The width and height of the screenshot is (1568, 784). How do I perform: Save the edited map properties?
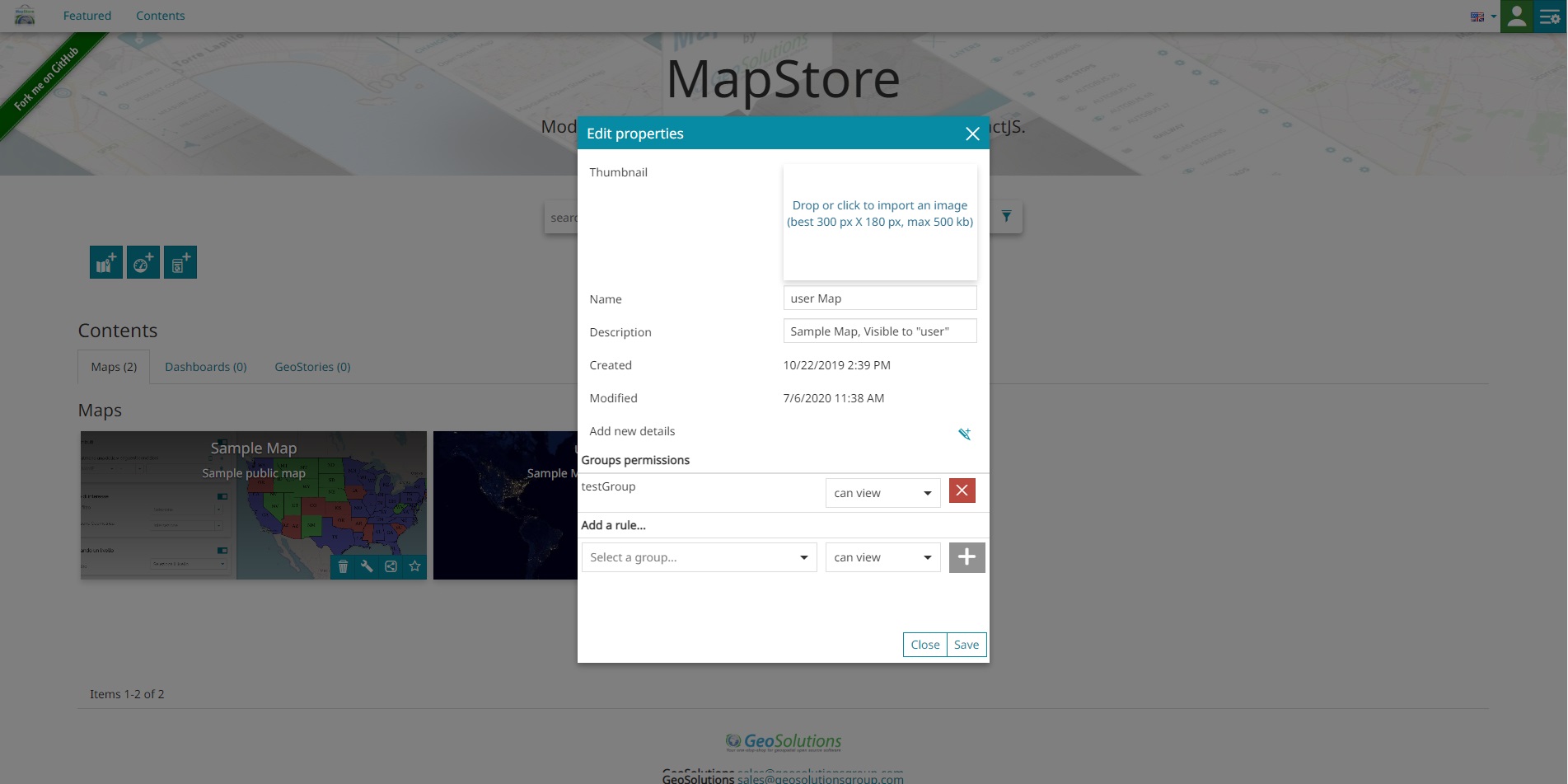coord(967,645)
